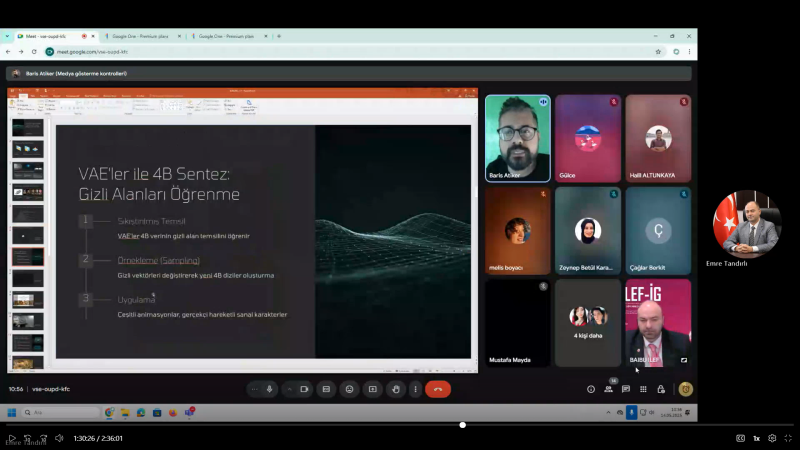Viewport: 800px width, 450px height.
Task: Play the recorded video
Action: [x=12, y=438]
